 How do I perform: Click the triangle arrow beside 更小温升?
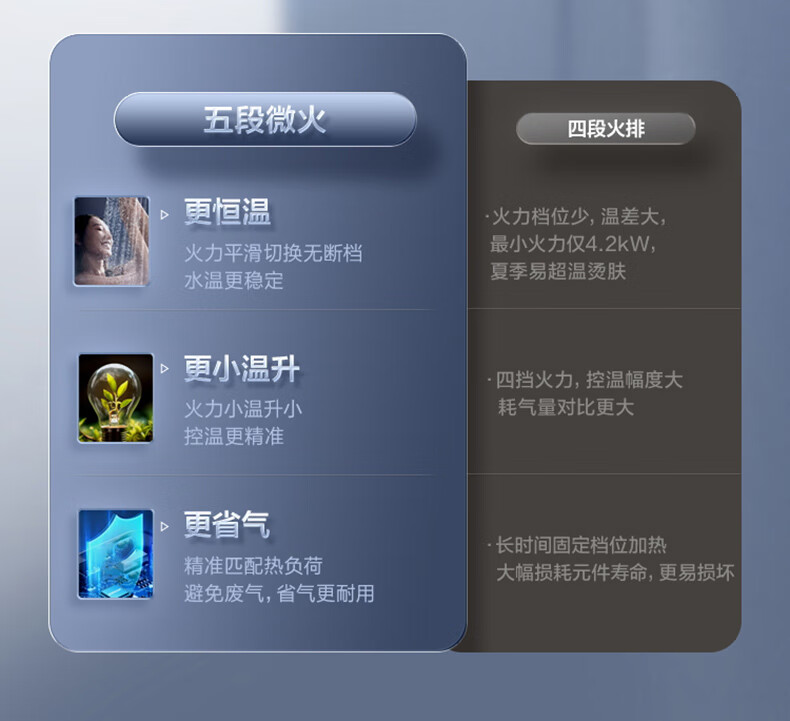[x=164, y=369]
